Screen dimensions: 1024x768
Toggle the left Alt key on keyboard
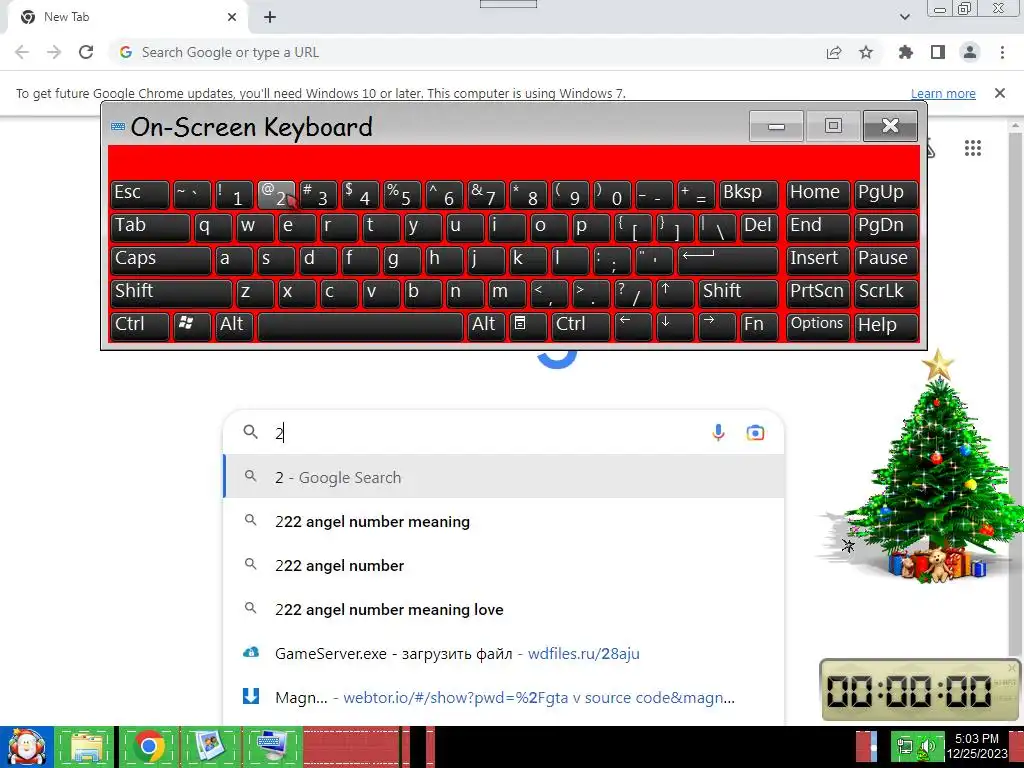tap(234, 326)
